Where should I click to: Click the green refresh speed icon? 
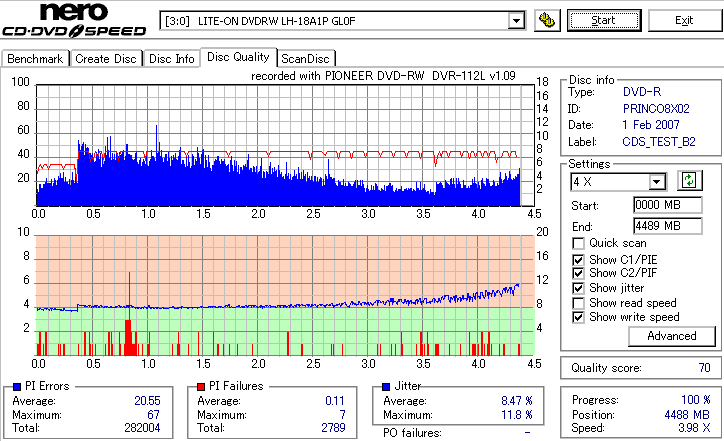[x=689, y=180]
